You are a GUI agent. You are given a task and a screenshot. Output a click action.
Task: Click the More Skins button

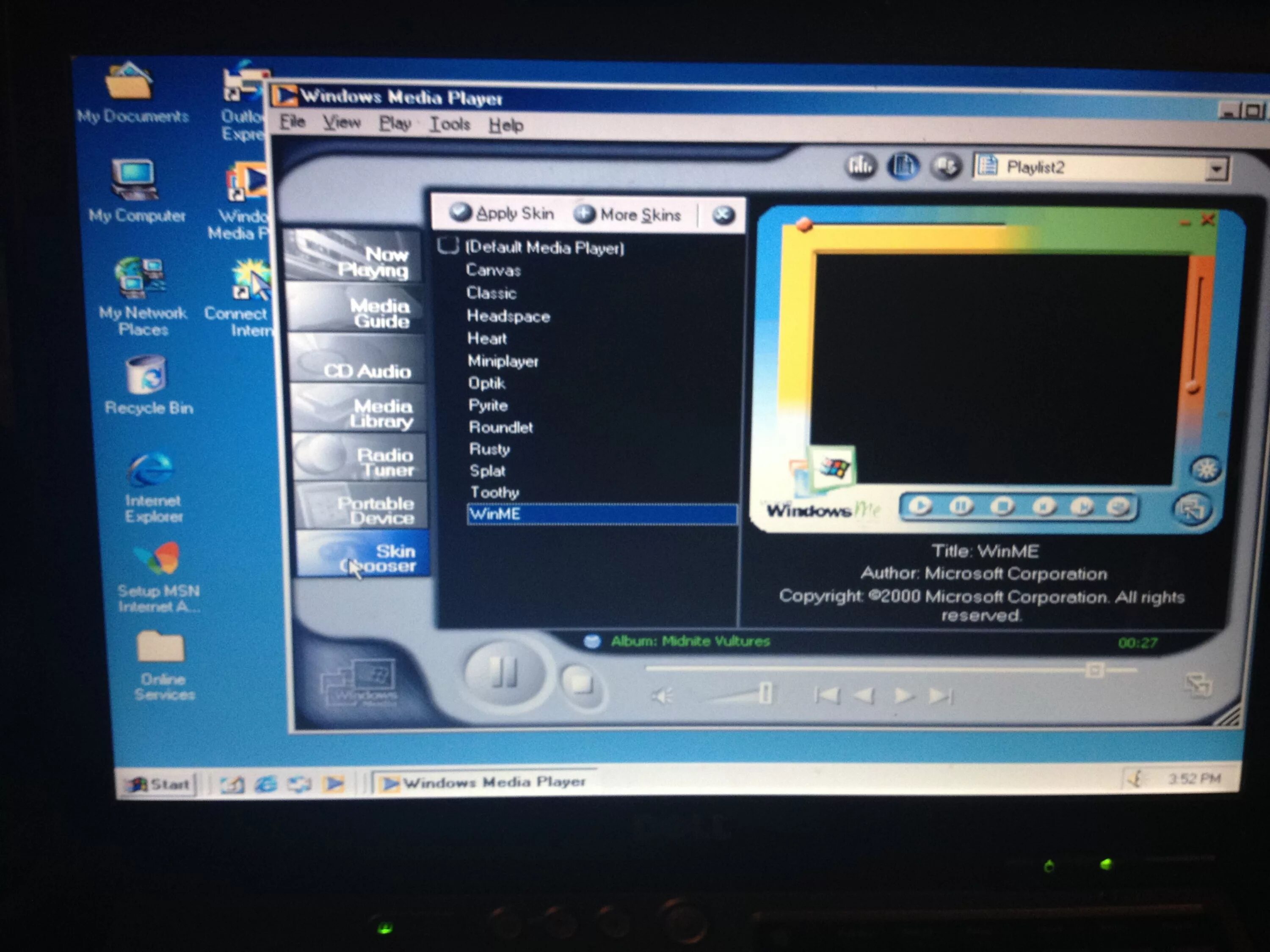627,215
